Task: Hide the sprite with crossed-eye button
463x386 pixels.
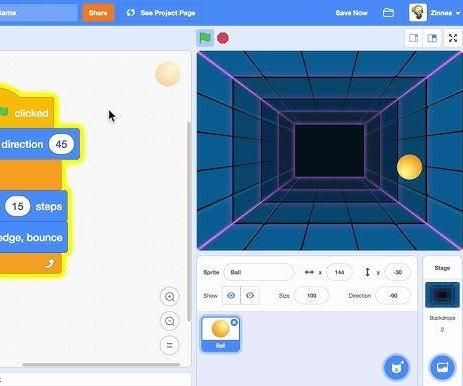Action: (x=250, y=295)
